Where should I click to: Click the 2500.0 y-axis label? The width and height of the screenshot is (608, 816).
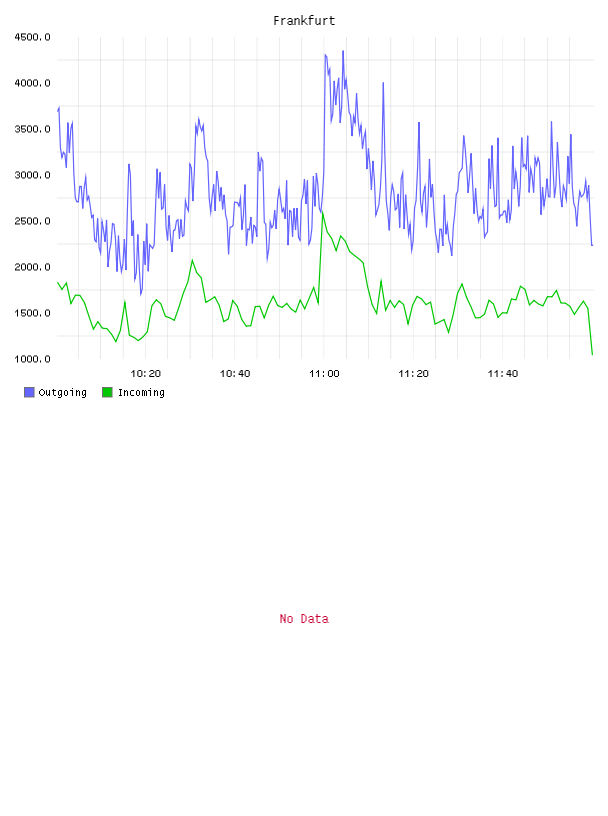[x=32, y=221]
